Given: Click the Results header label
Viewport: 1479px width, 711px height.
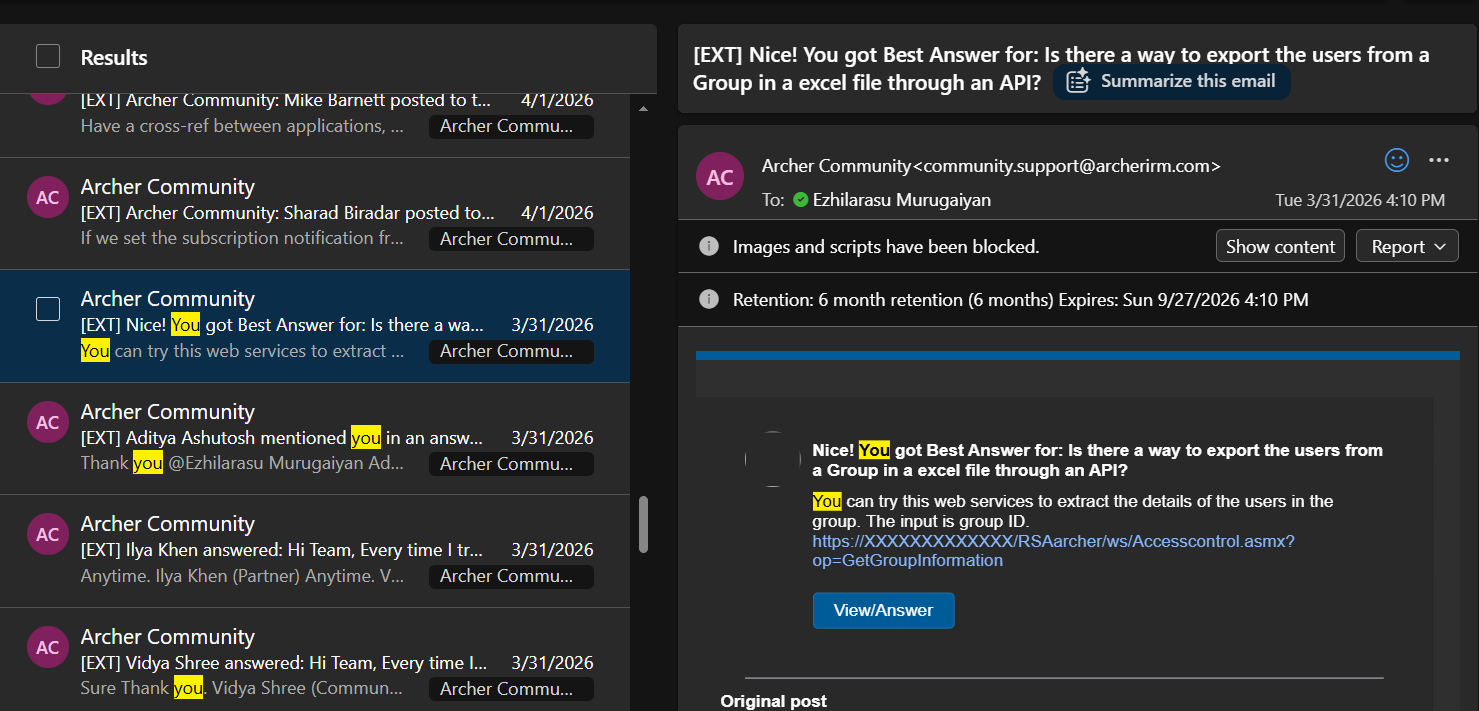Looking at the screenshot, I should (x=114, y=58).
